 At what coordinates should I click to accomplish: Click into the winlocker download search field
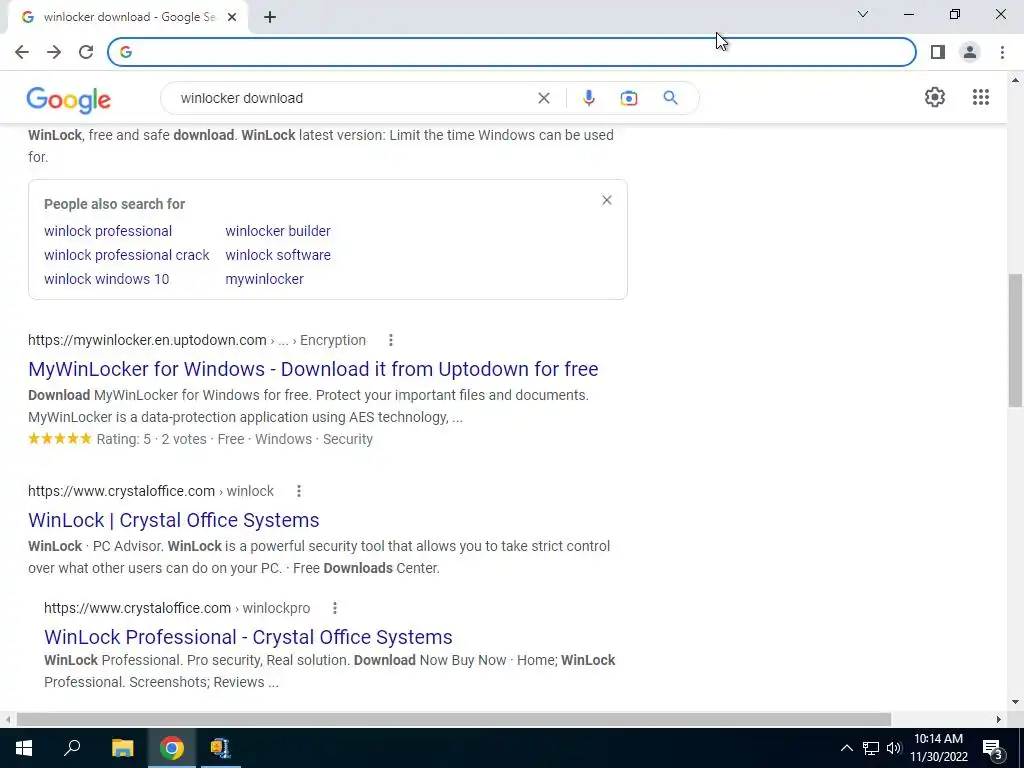[x=353, y=98]
